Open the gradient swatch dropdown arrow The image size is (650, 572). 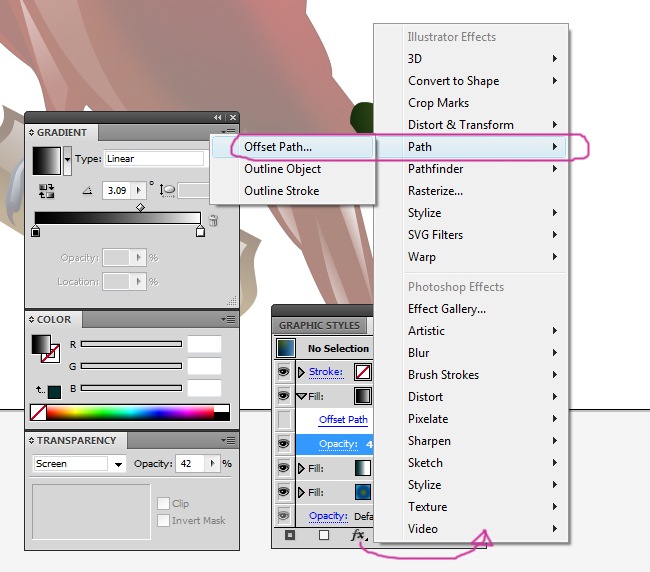pyautogui.click(x=68, y=159)
